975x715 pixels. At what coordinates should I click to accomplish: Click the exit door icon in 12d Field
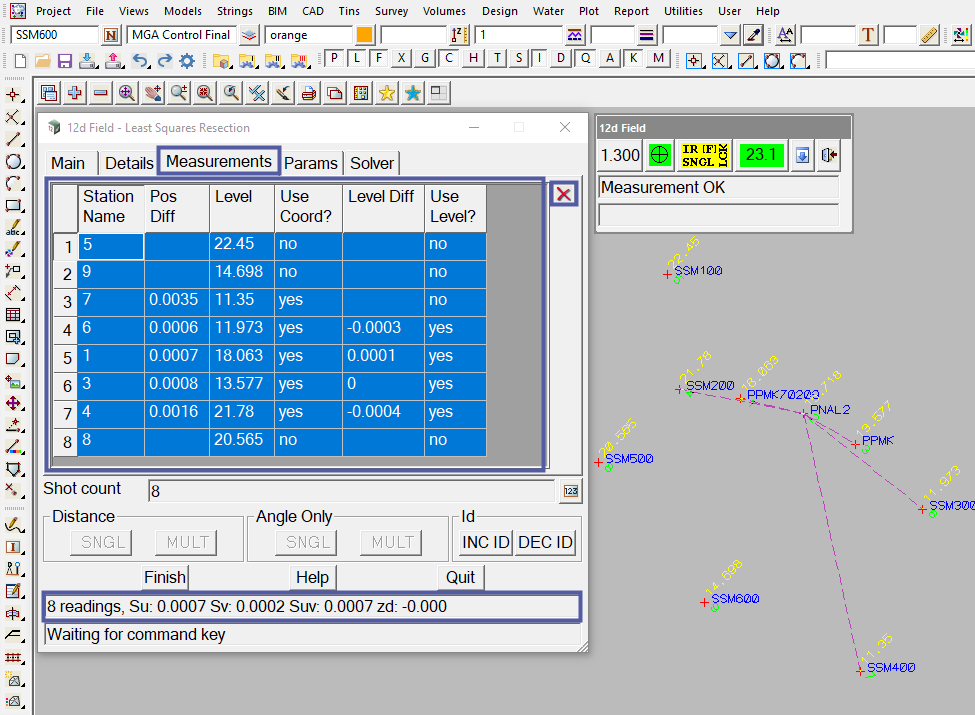pyautogui.click(x=828, y=155)
